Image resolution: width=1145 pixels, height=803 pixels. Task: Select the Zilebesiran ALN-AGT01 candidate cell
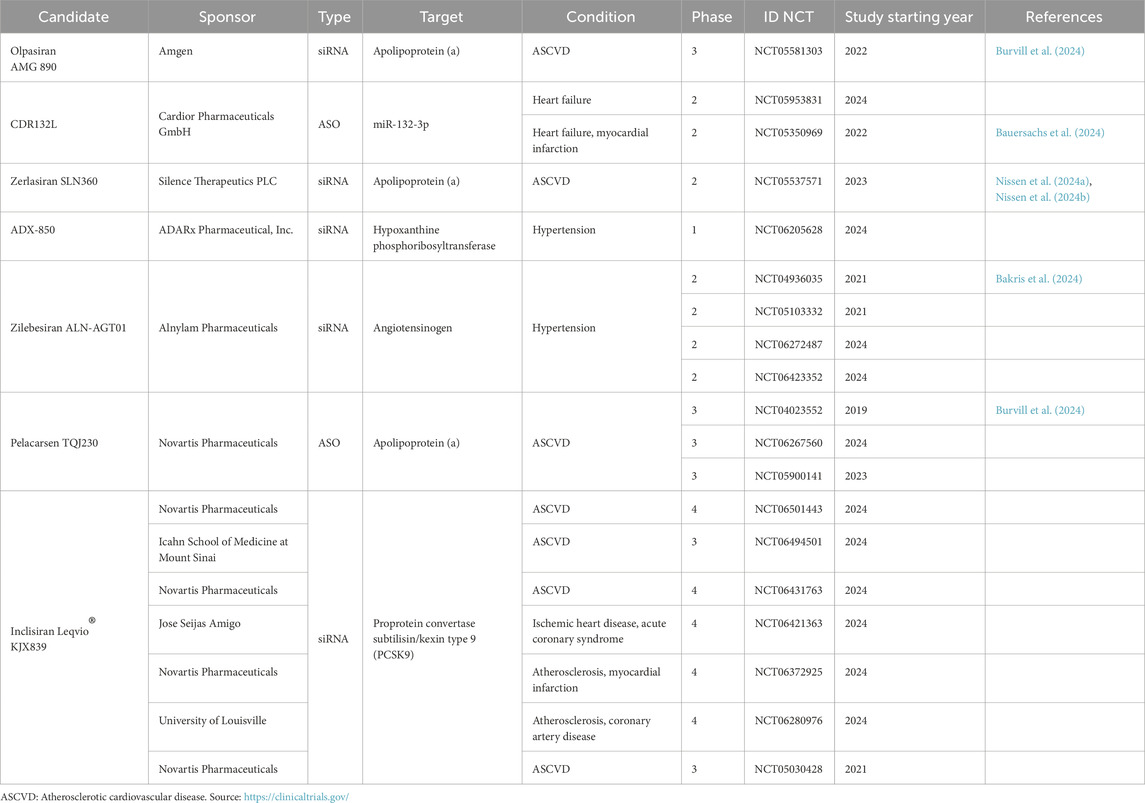pyautogui.click(x=74, y=328)
